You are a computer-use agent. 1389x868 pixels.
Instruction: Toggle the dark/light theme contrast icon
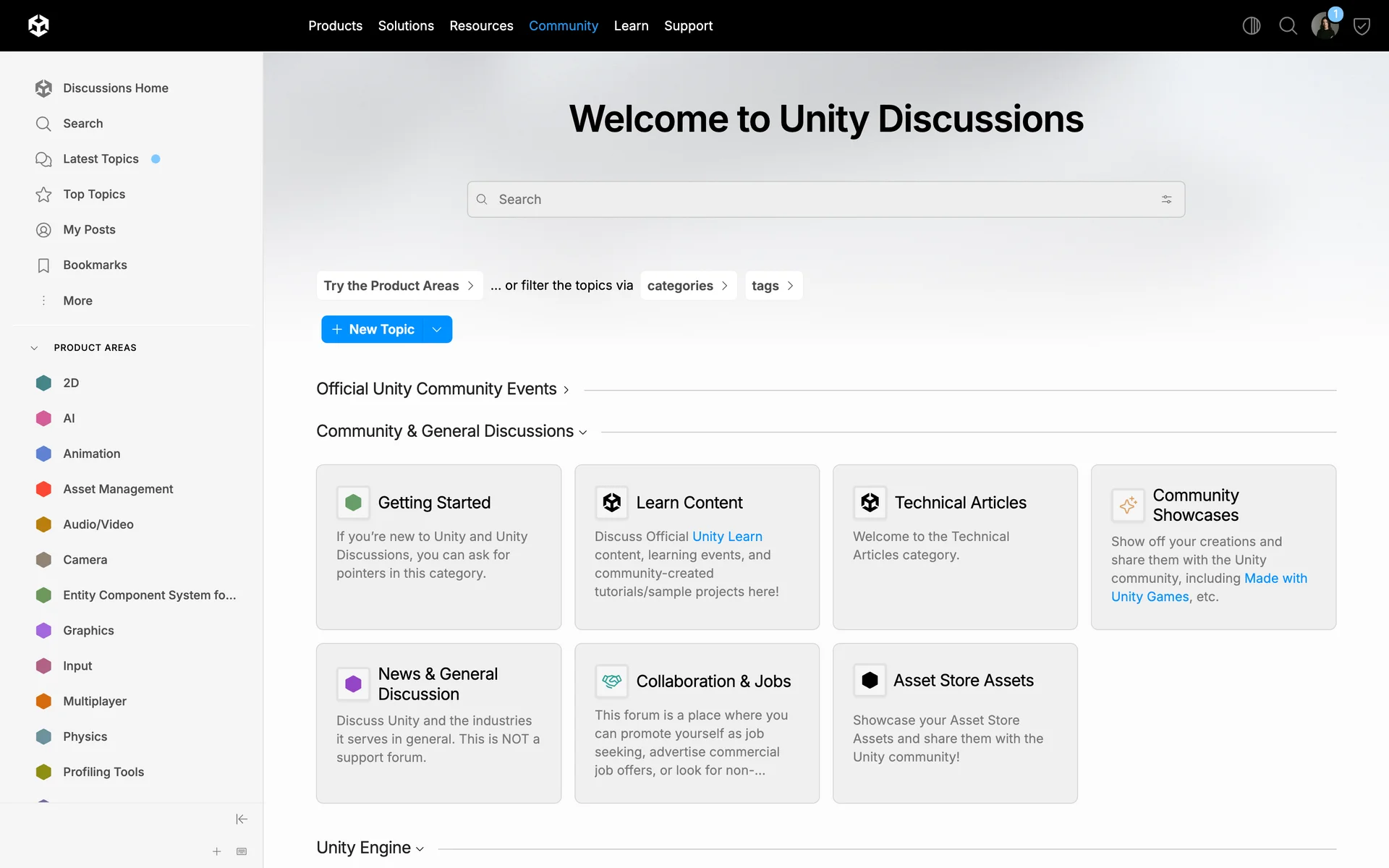click(x=1251, y=25)
